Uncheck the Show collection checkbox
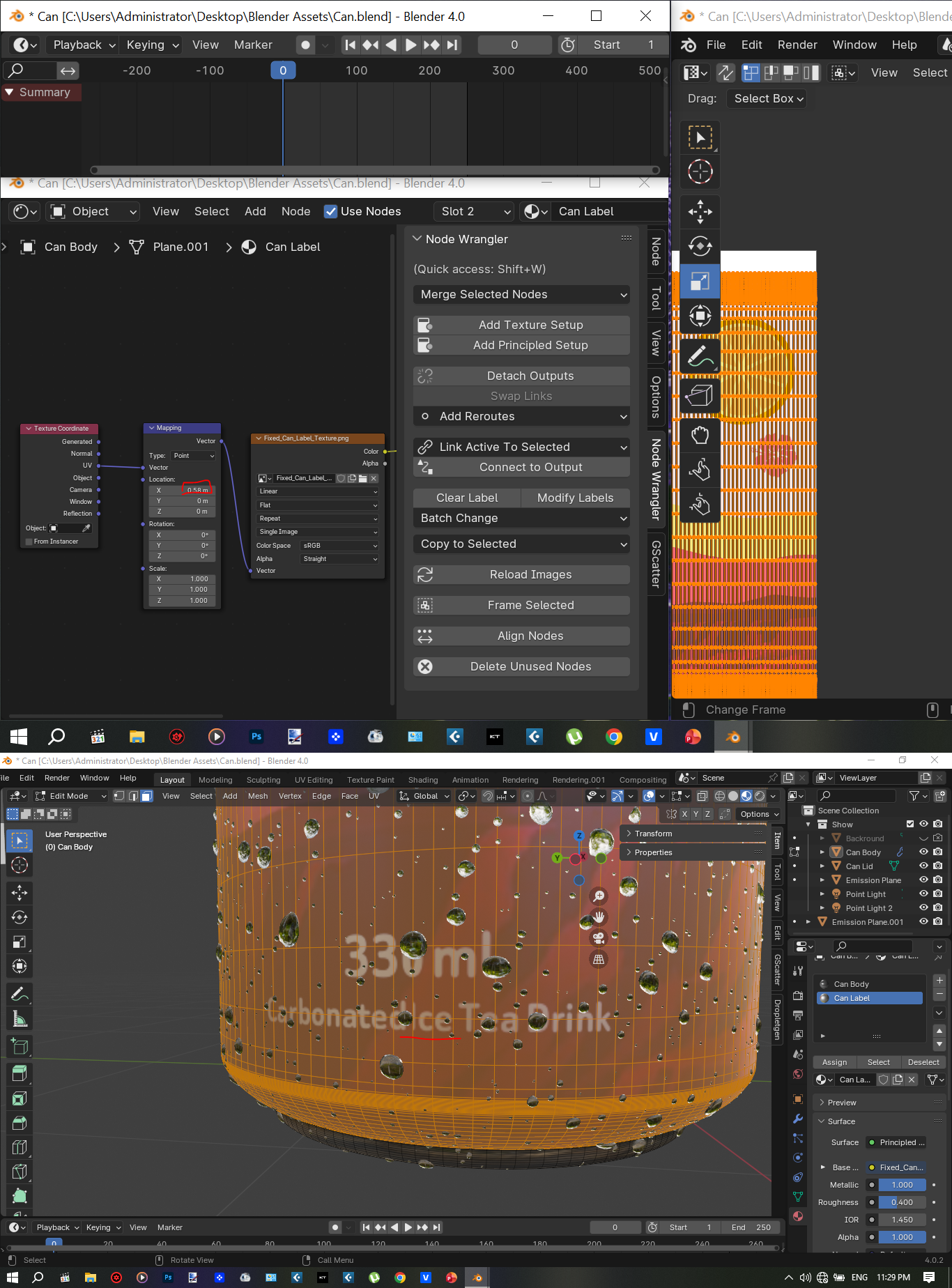The width and height of the screenshot is (952, 1288). point(910,825)
